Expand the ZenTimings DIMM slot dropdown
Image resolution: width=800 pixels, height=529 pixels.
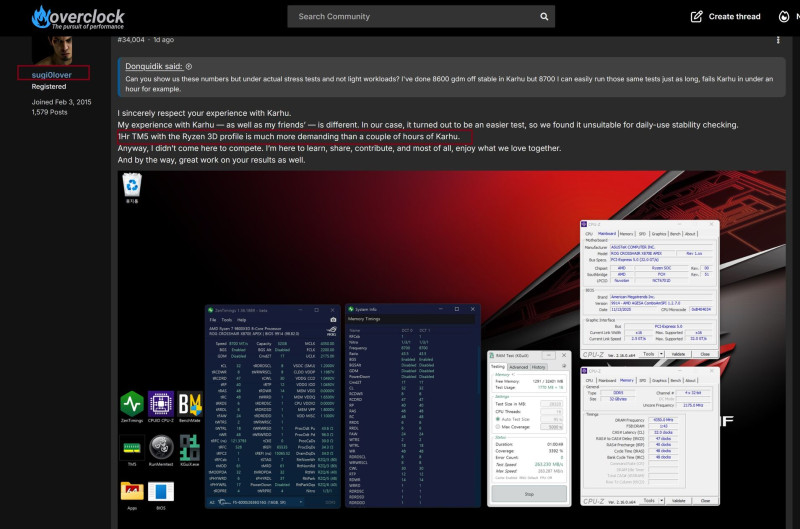(x=301, y=502)
